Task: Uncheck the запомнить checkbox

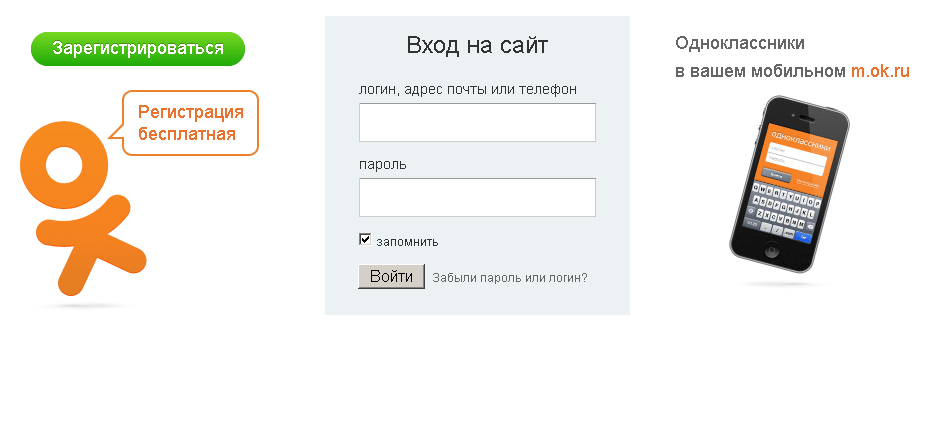Action: [365, 240]
